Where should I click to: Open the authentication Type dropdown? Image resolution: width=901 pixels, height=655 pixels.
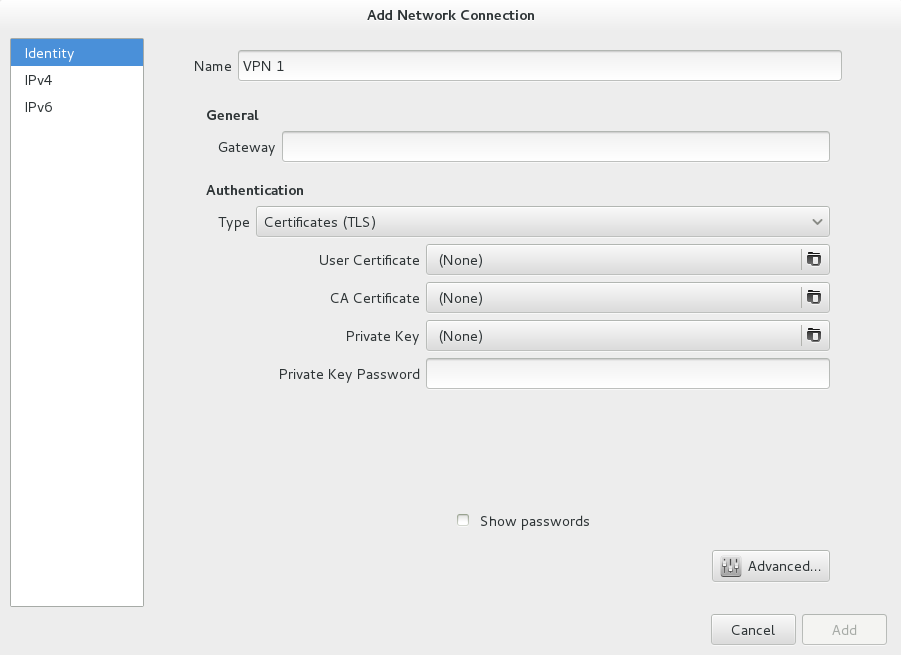(x=542, y=222)
